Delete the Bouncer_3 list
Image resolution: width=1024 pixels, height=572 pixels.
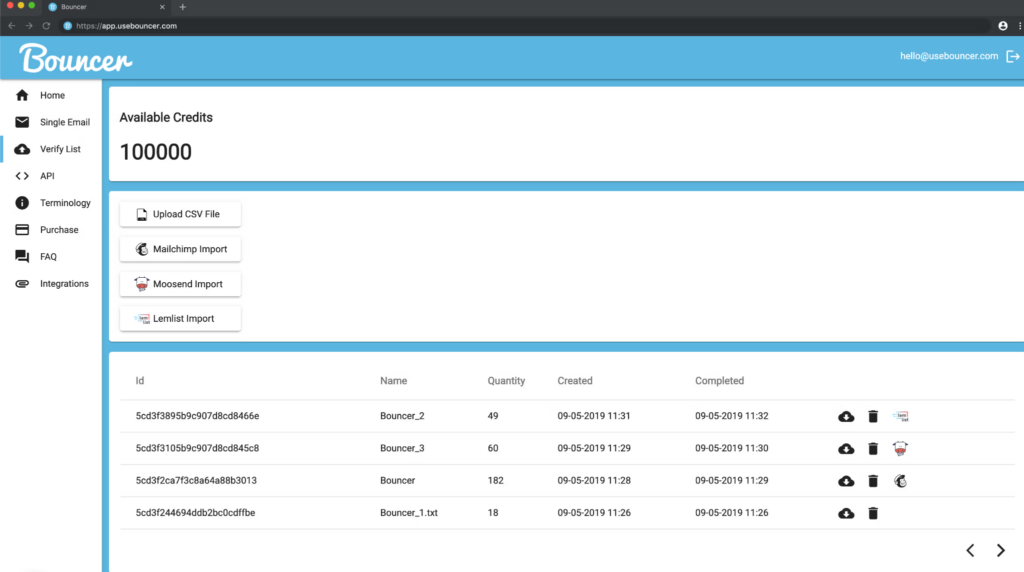[x=873, y=449]
